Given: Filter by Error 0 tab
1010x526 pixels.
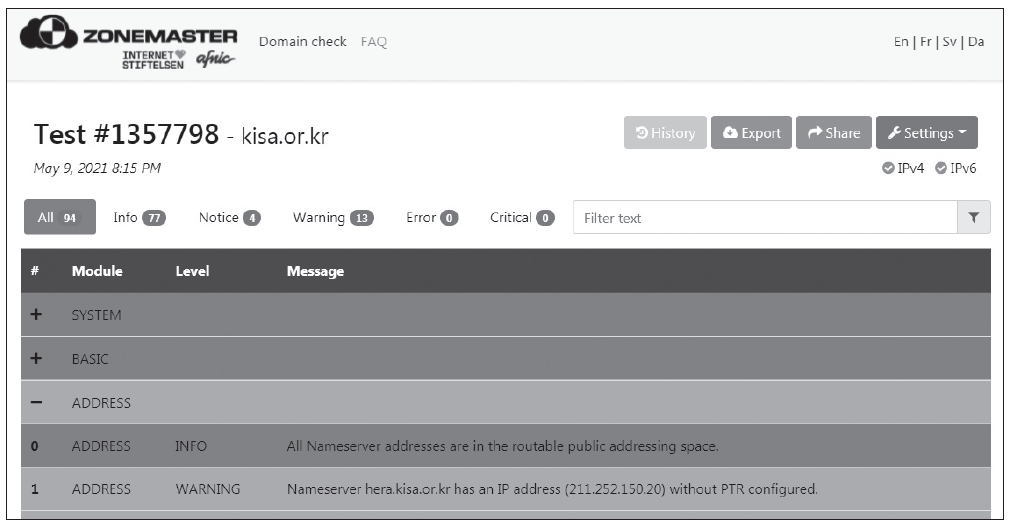Looking at the screenshot, I should click(x=432, y=218).
